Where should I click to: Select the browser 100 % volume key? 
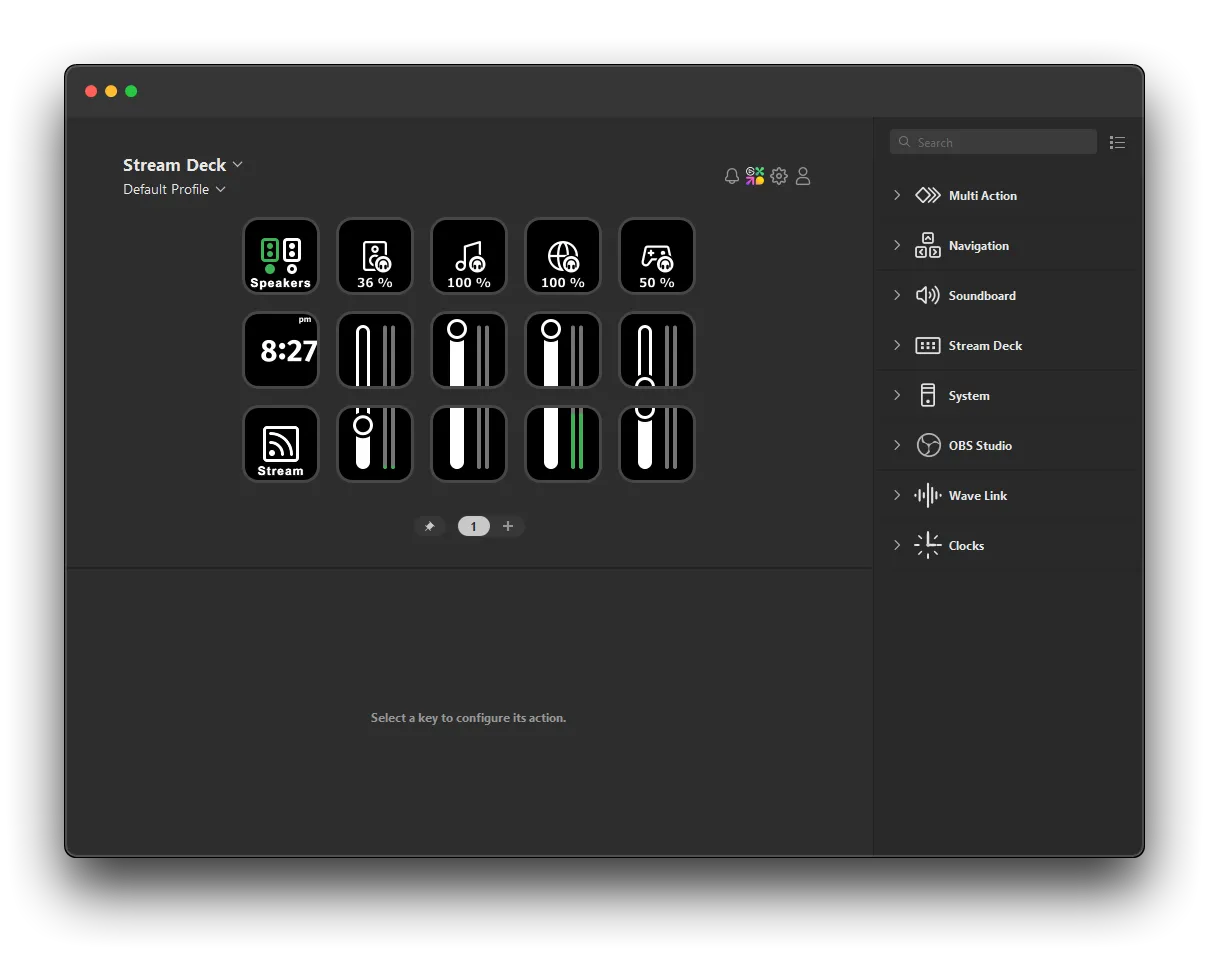[x=563, y=256]
